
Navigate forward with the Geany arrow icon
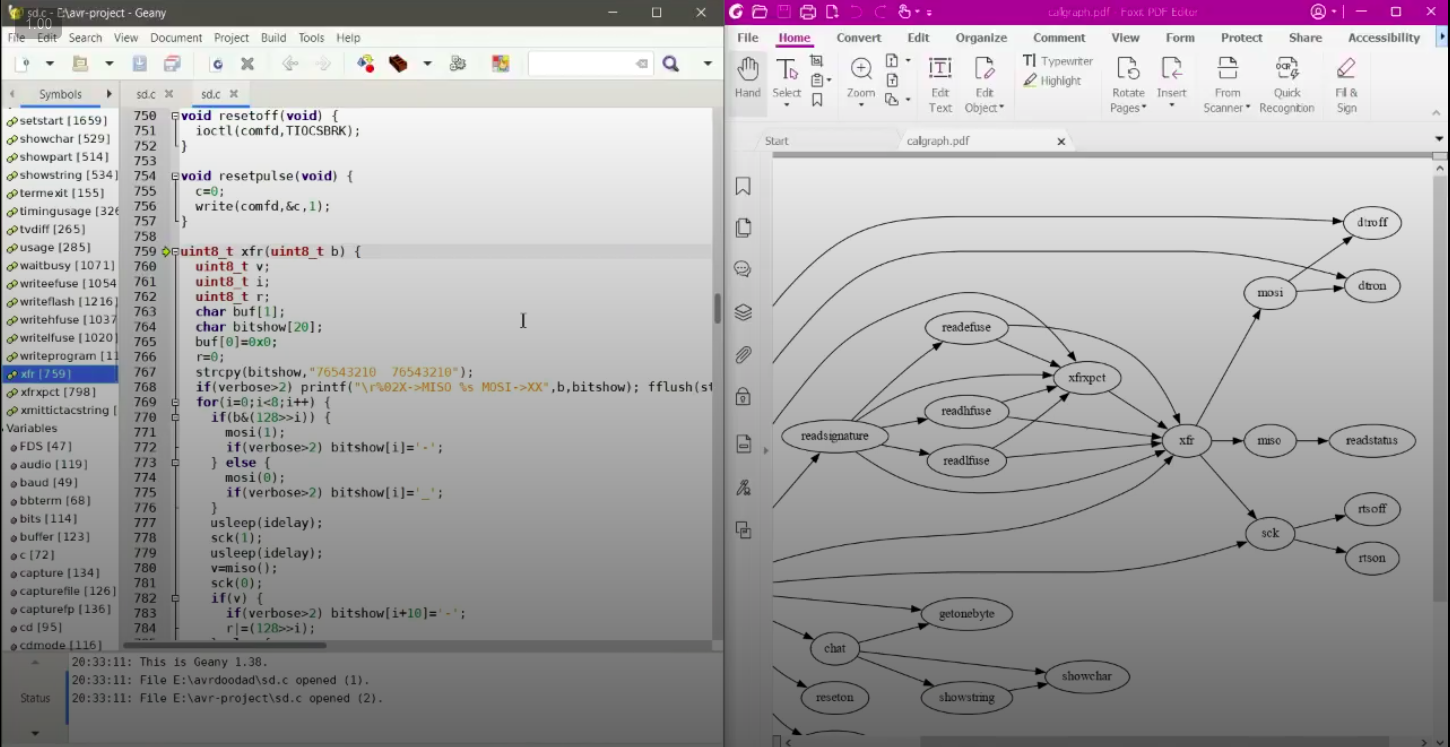point(322,64)
